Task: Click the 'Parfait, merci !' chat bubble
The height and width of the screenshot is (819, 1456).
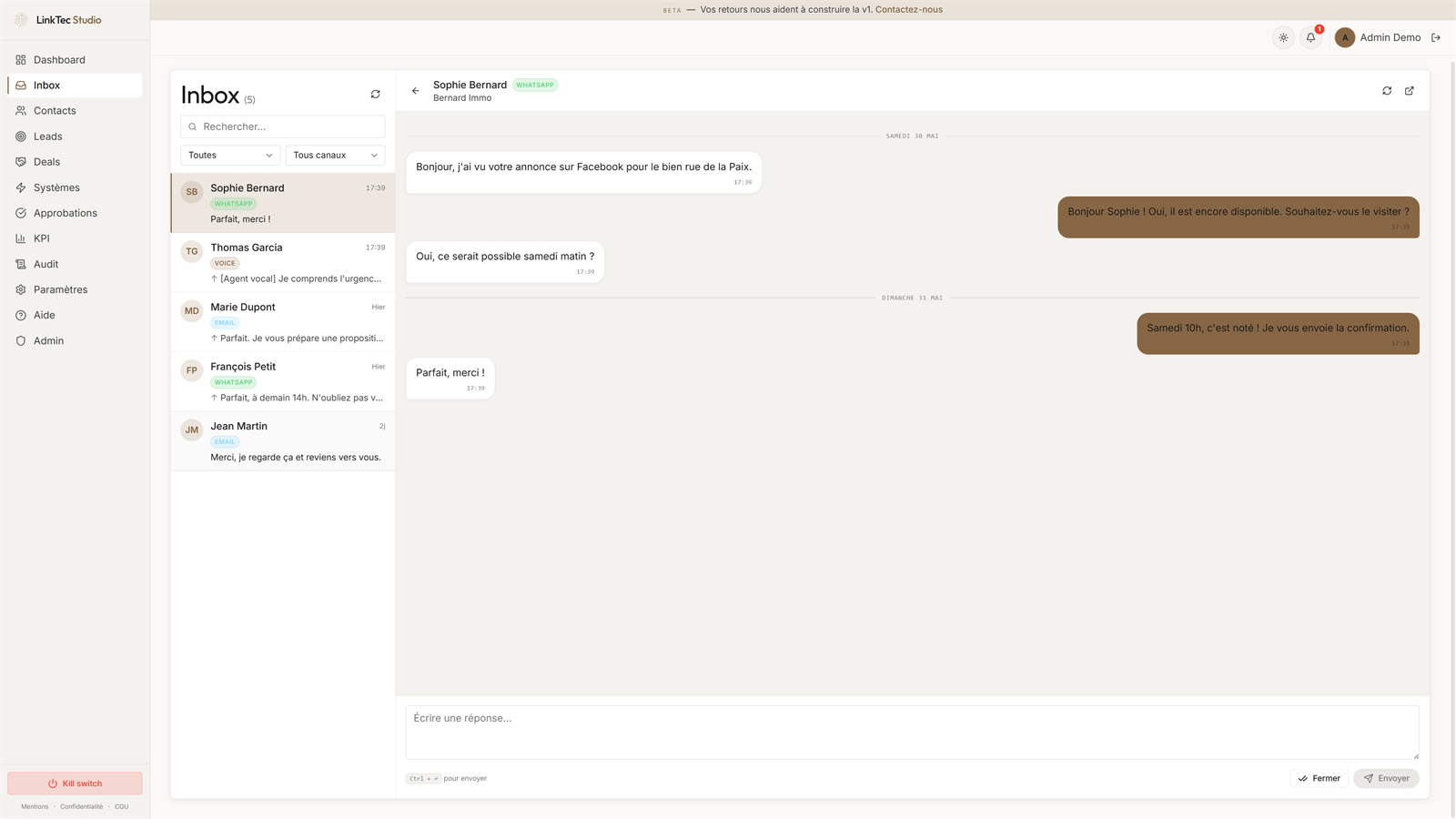Action: tap(450, 379)
